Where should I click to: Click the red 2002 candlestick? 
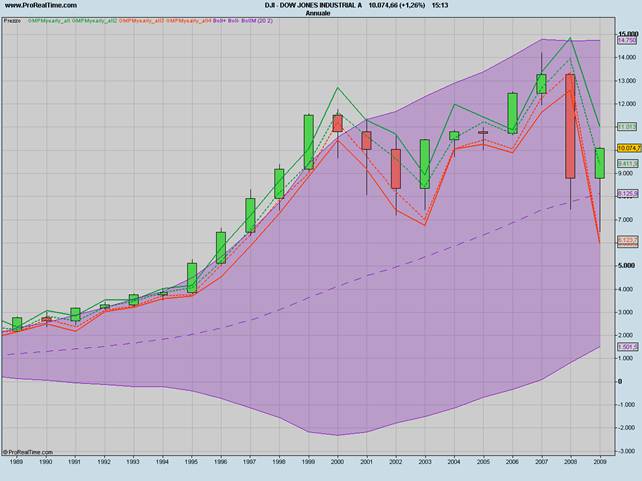(x=396, y=169)
